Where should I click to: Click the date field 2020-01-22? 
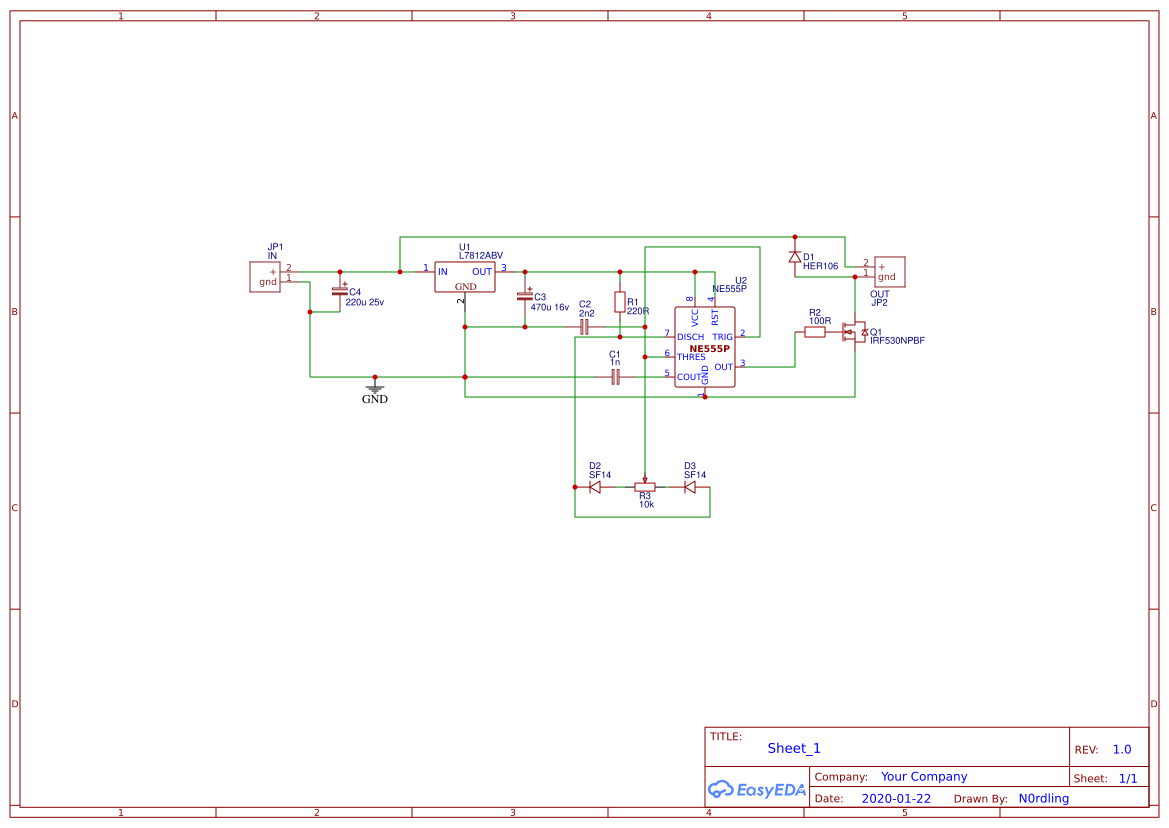tap(895, 798)
